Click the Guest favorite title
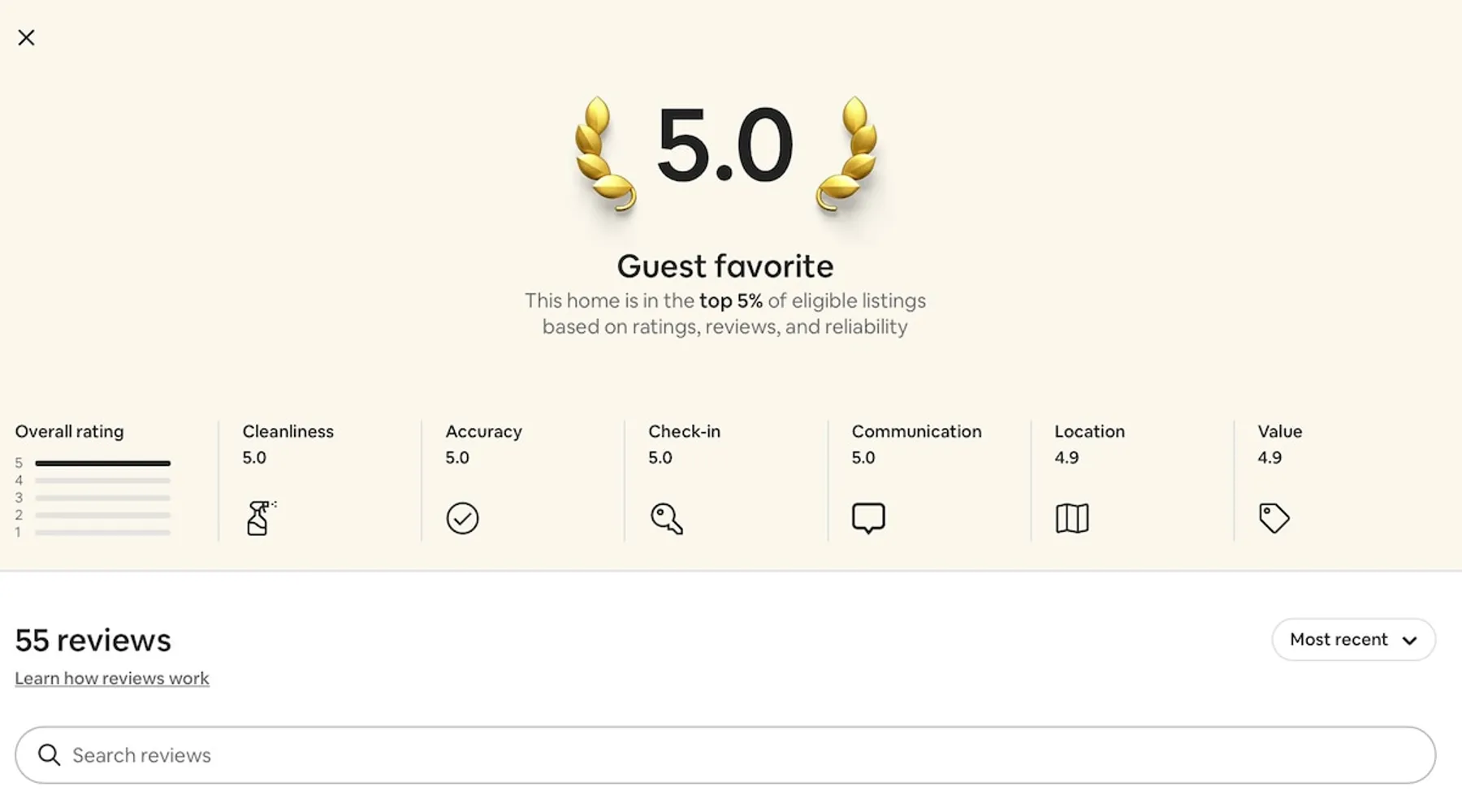The width and height of the screenshot is (1462, 812). (x=725, y=266)
